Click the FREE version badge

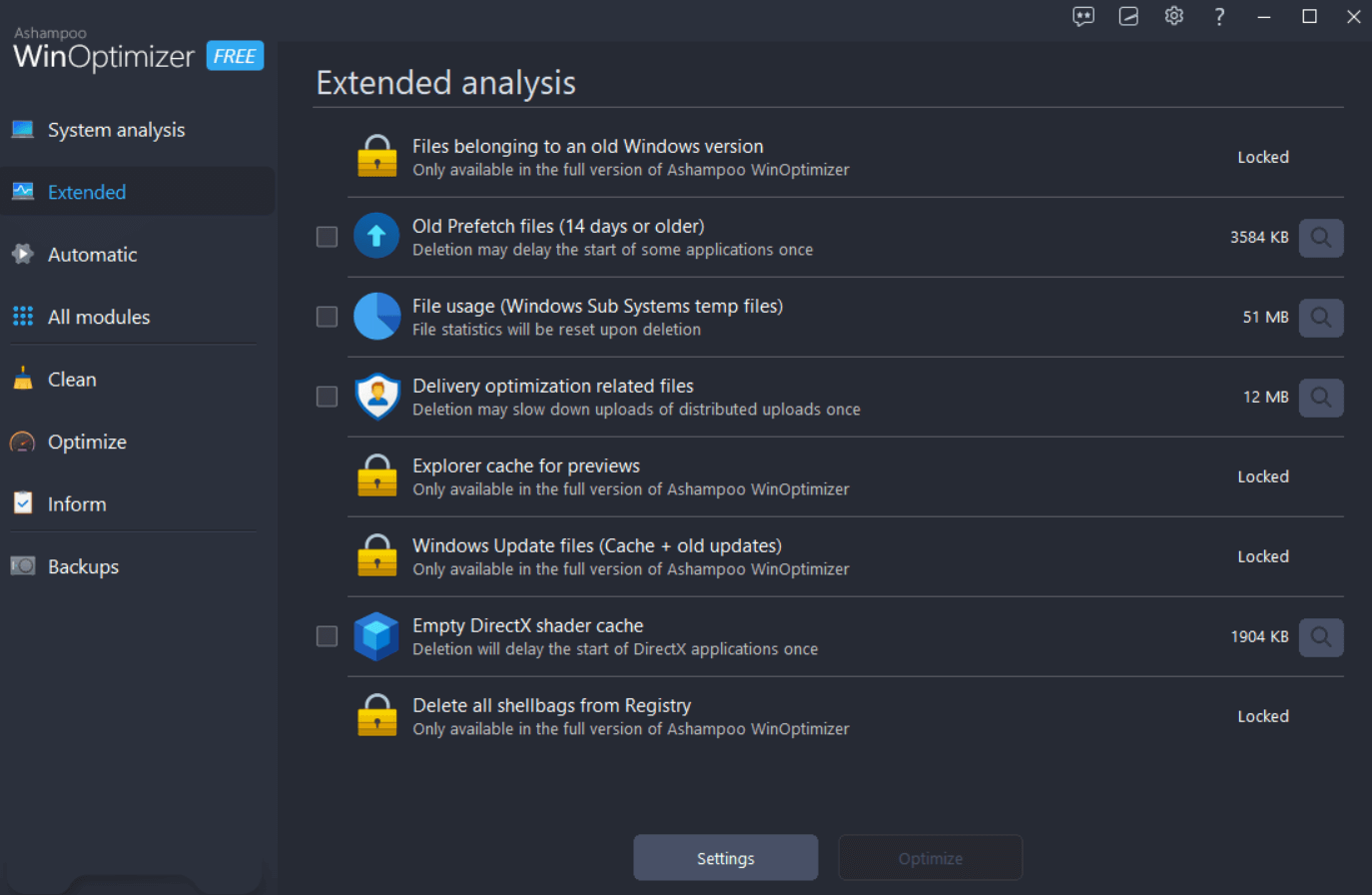tap(235, 56)
